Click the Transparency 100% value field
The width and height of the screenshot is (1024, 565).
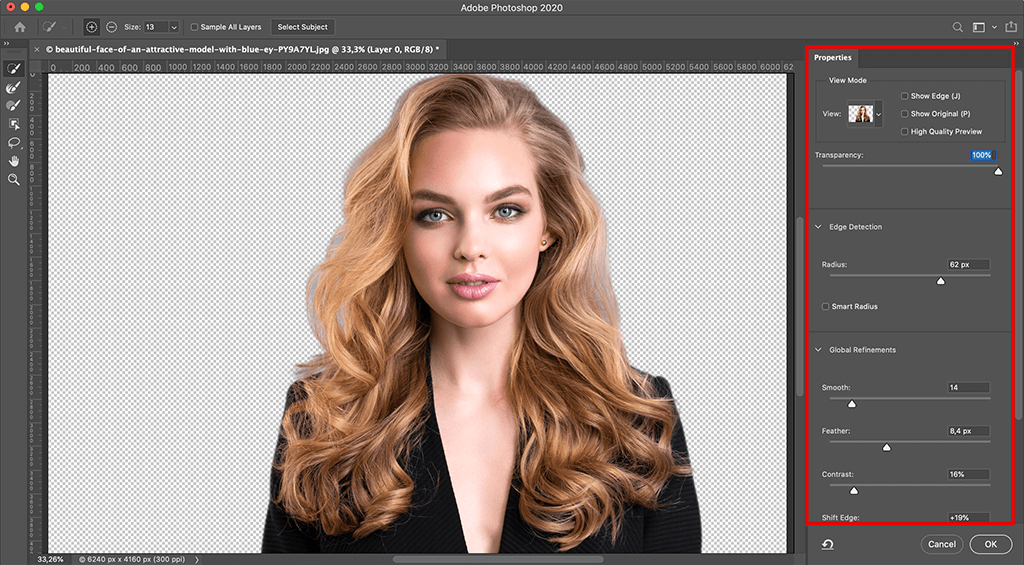click(x=983, y=155)
